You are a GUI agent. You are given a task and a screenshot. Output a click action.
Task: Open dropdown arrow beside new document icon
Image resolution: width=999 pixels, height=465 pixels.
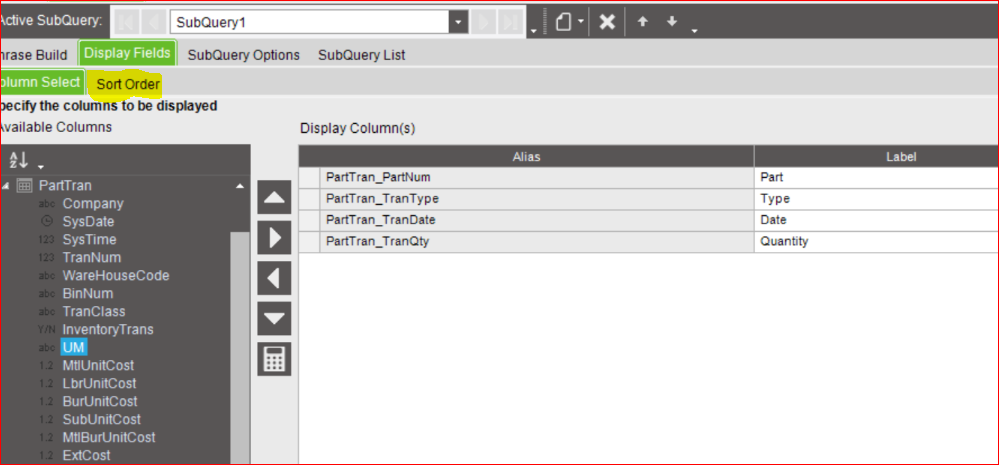[581, 23]
